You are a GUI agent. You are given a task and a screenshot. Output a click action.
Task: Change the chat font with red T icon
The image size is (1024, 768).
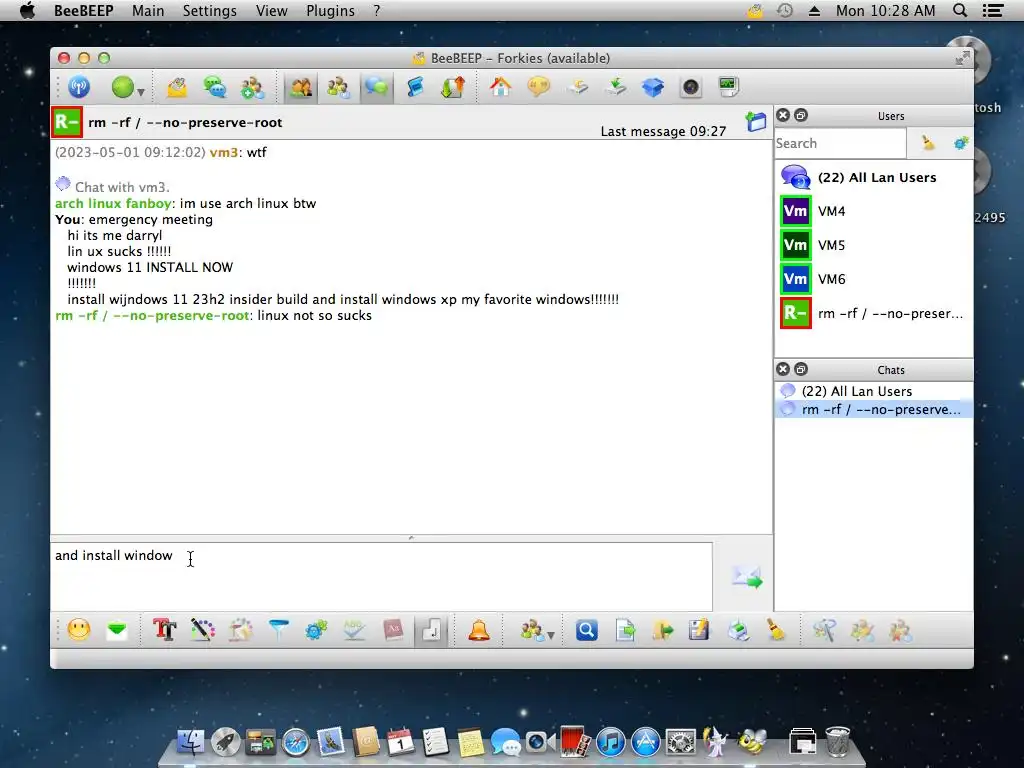tap(165, 630)
